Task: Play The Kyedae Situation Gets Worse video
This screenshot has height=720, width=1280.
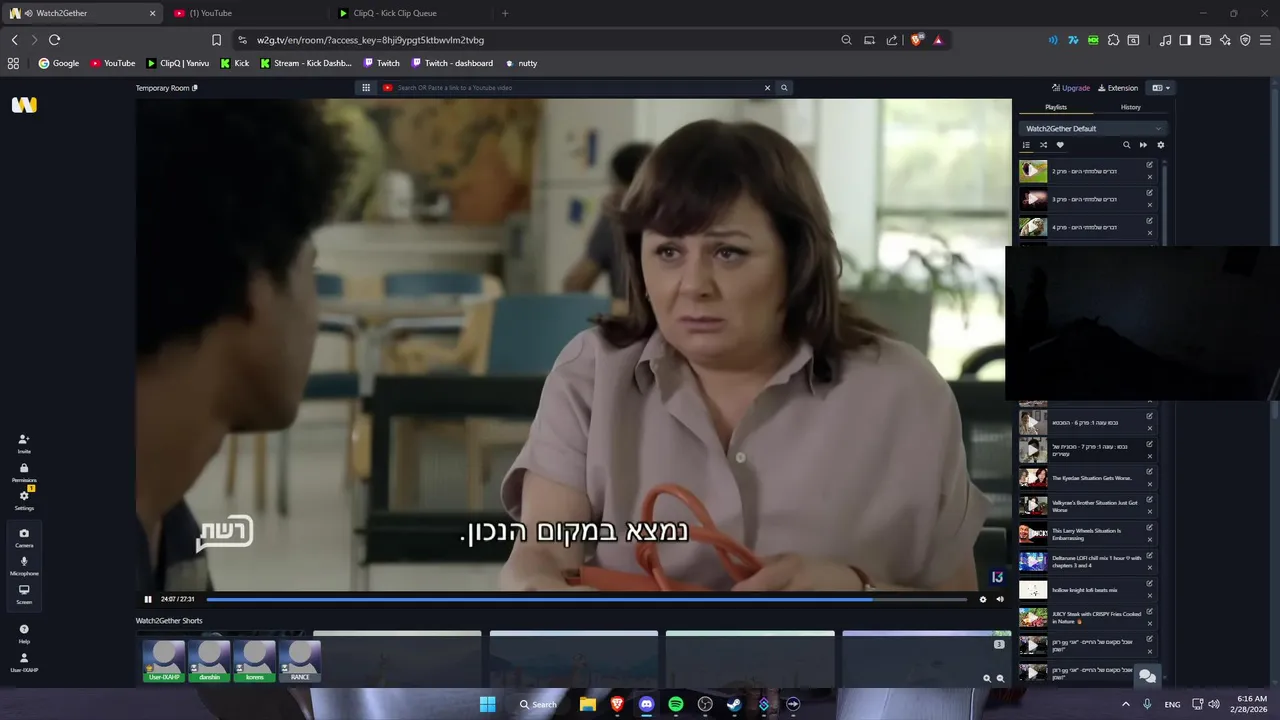Action: tap(1033, 478)
